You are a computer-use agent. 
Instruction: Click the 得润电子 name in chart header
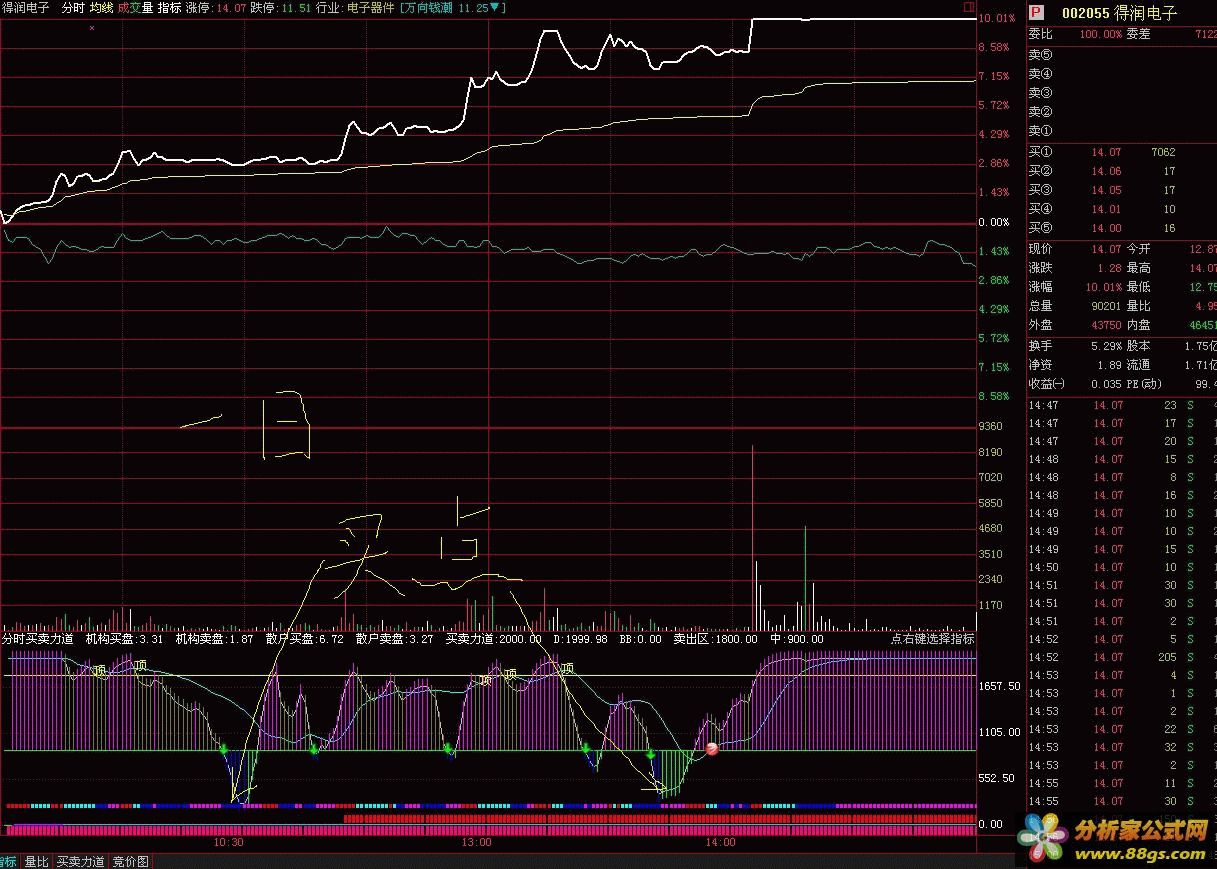(x=25, y=7)
